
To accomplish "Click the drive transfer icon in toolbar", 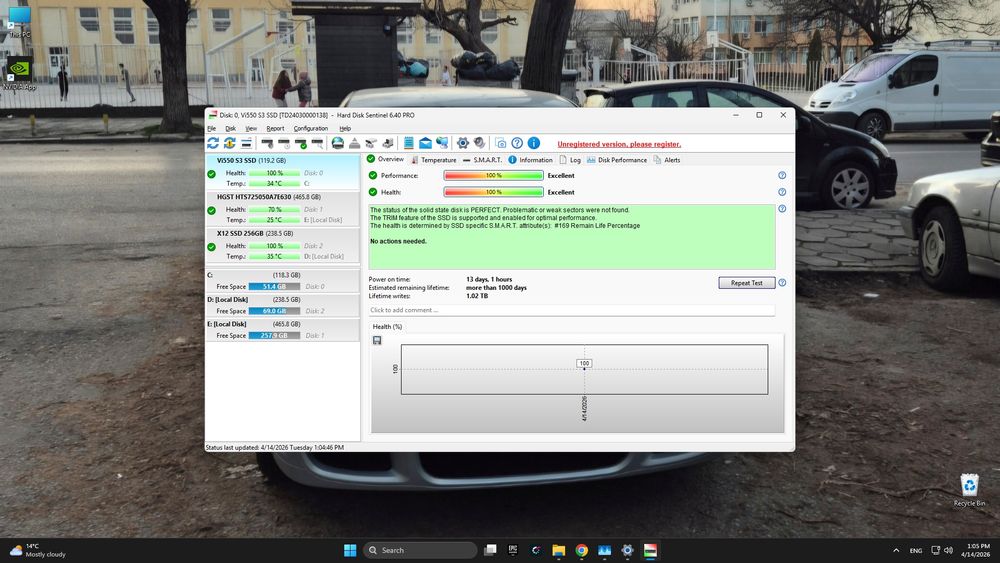I will [371, 143].
